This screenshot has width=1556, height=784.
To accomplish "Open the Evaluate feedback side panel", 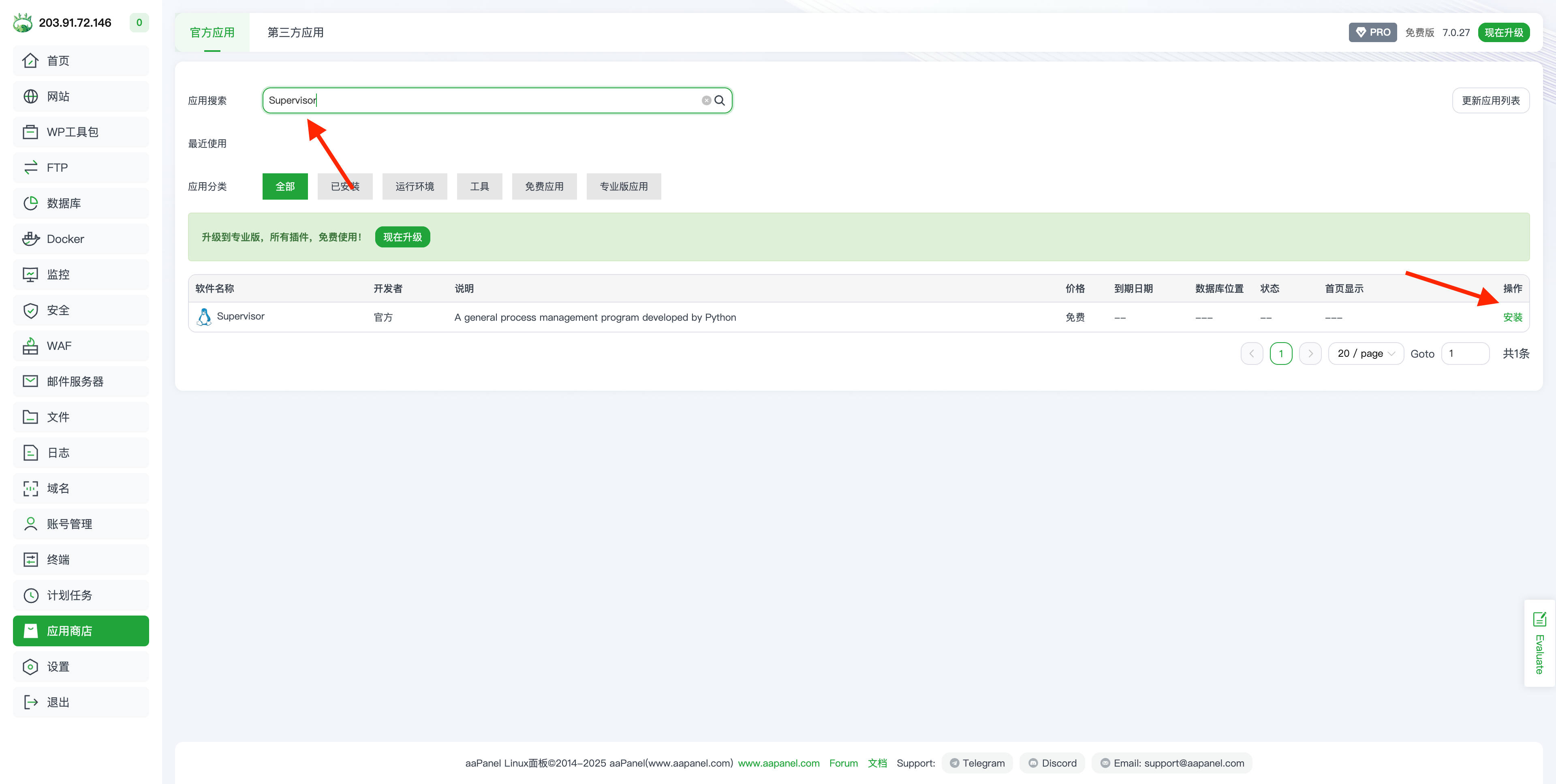I will point(1539,643).
